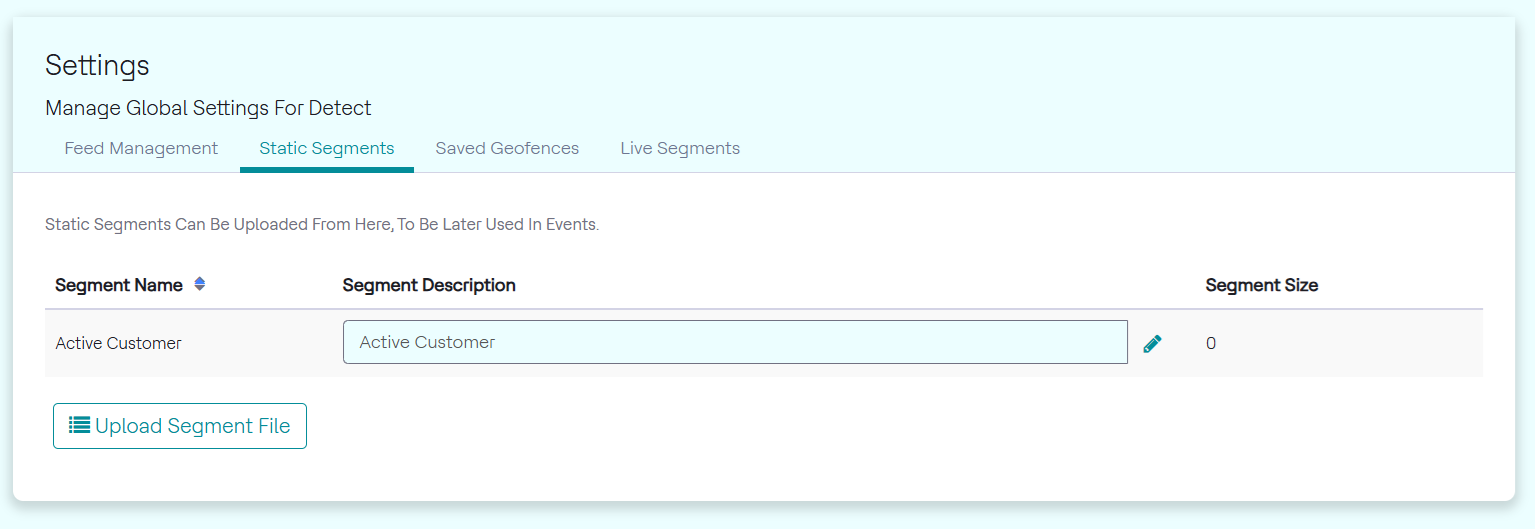Click the segment size value 0
The width and height of the screenshot is (1535, 529).
(x=1211, y=344)
